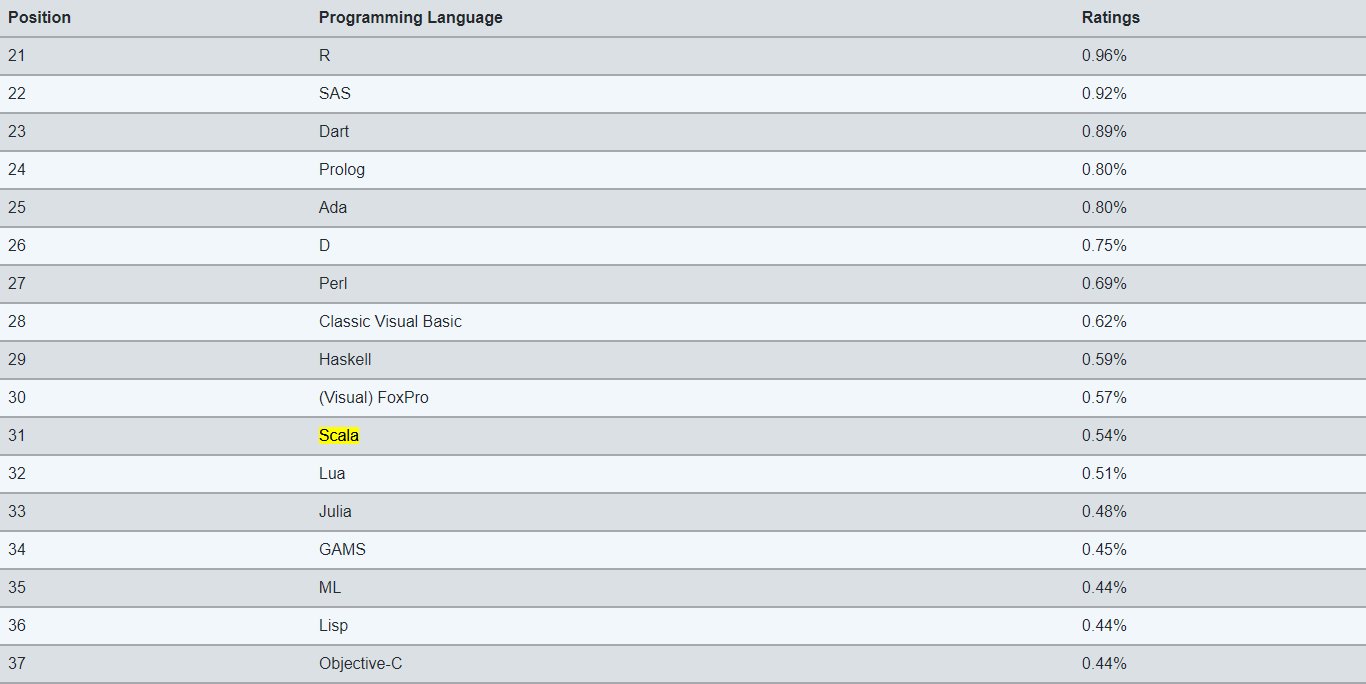Select the Lua language entry
Viewport: 1366px width, 684px height.
tap(332, 474)
